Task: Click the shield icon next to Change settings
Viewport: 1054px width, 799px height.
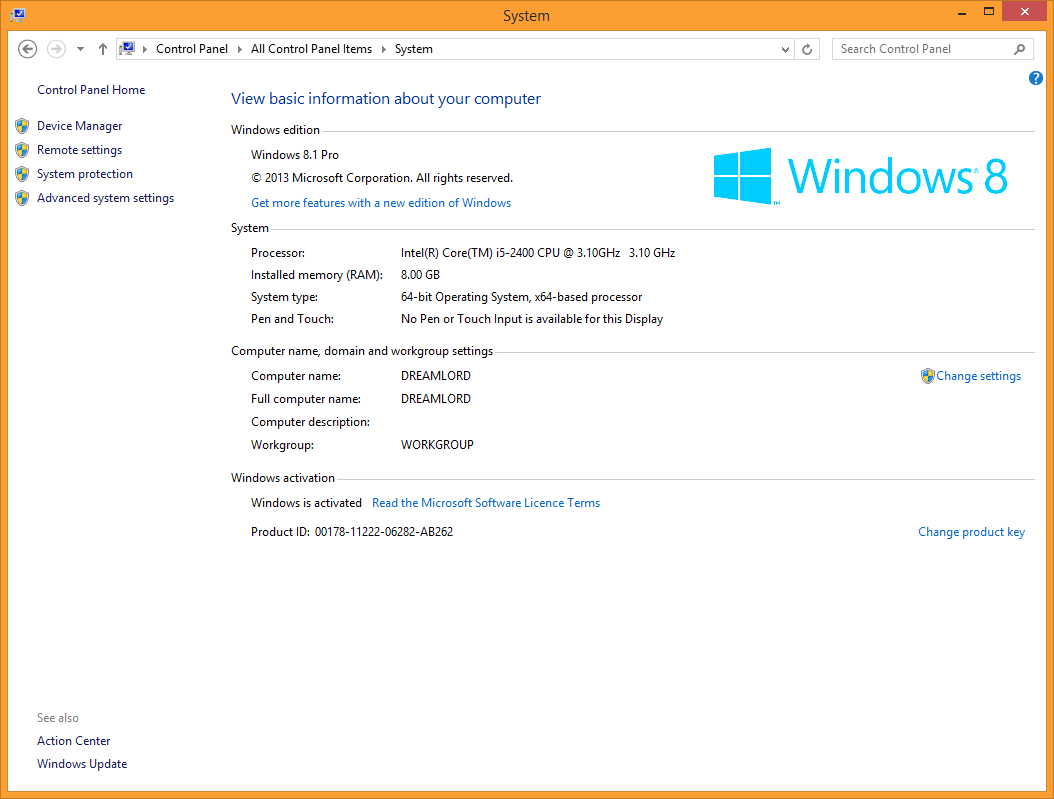Action: tap(928, 376)
